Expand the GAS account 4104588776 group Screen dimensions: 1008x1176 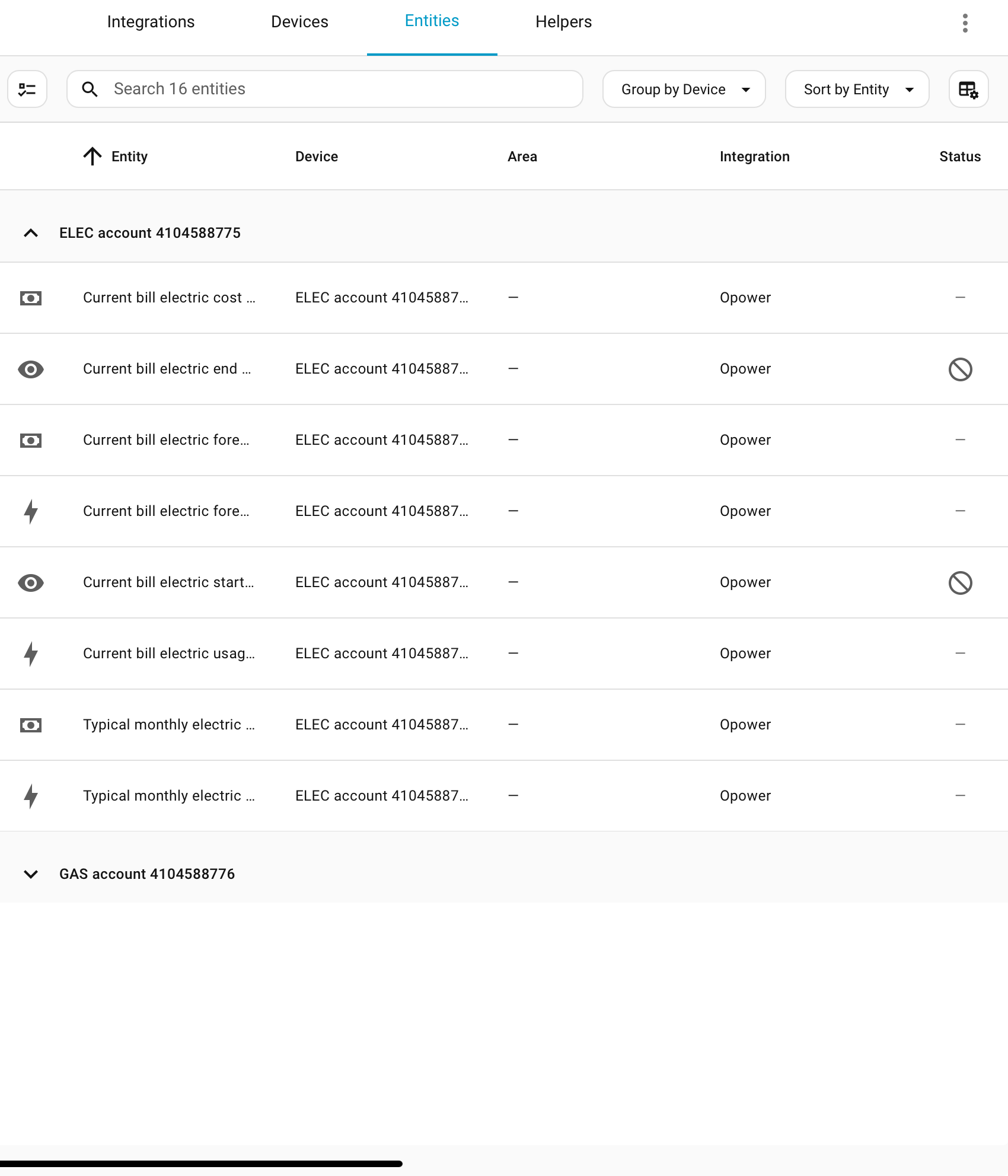(31, 874)
